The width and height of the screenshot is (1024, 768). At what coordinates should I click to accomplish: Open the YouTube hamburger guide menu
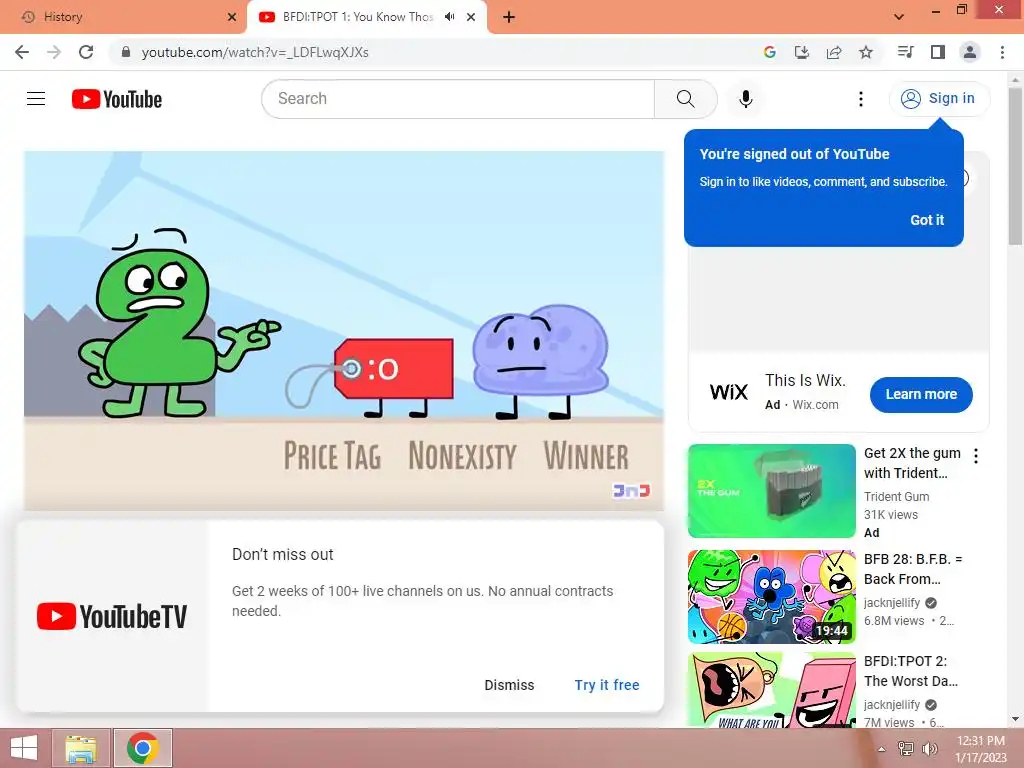coord(36,99)
